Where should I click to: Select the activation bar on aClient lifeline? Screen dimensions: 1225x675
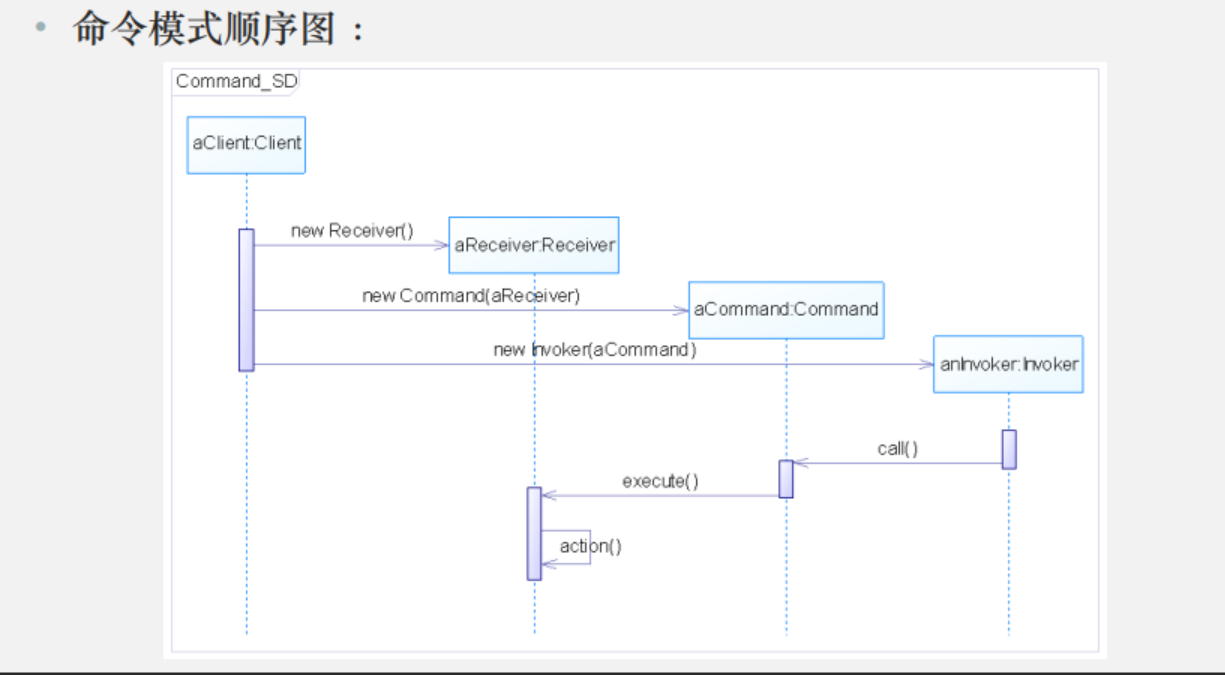click(x=246, y=300)
